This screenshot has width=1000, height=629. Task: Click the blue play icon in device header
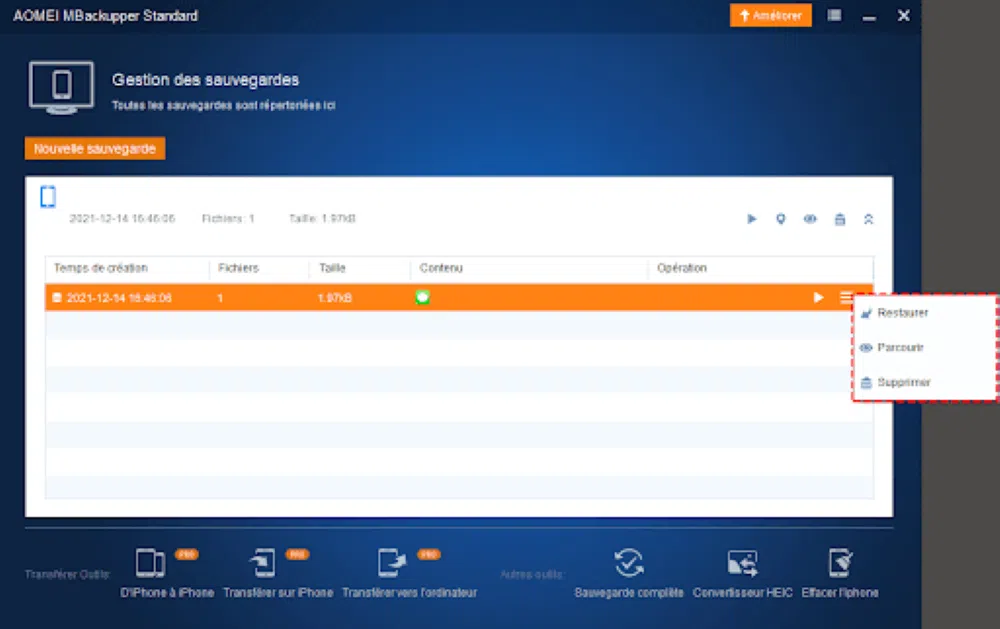pyautogui.click(x=752, y=219)
